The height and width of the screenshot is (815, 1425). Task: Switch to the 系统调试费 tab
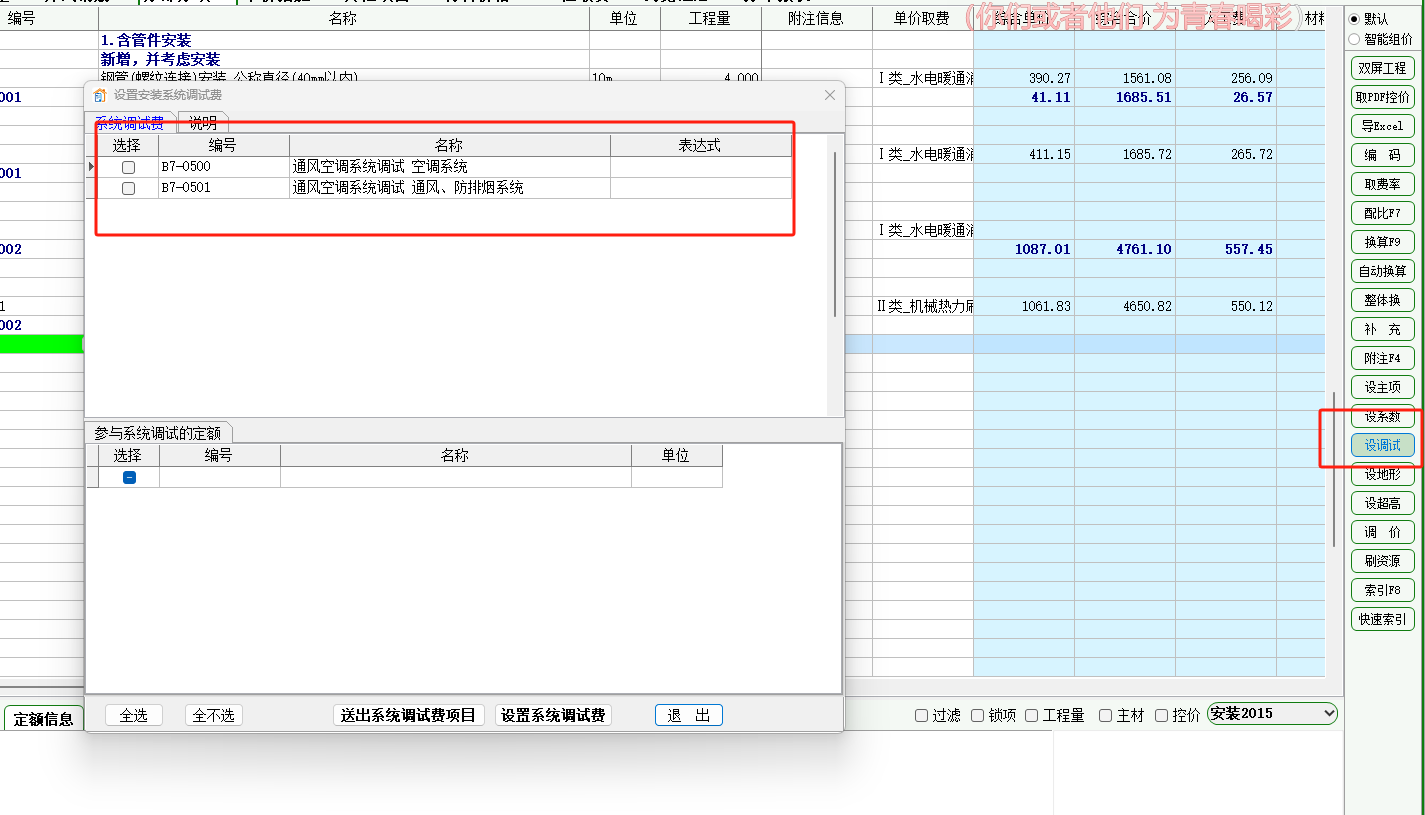[130, 123]
